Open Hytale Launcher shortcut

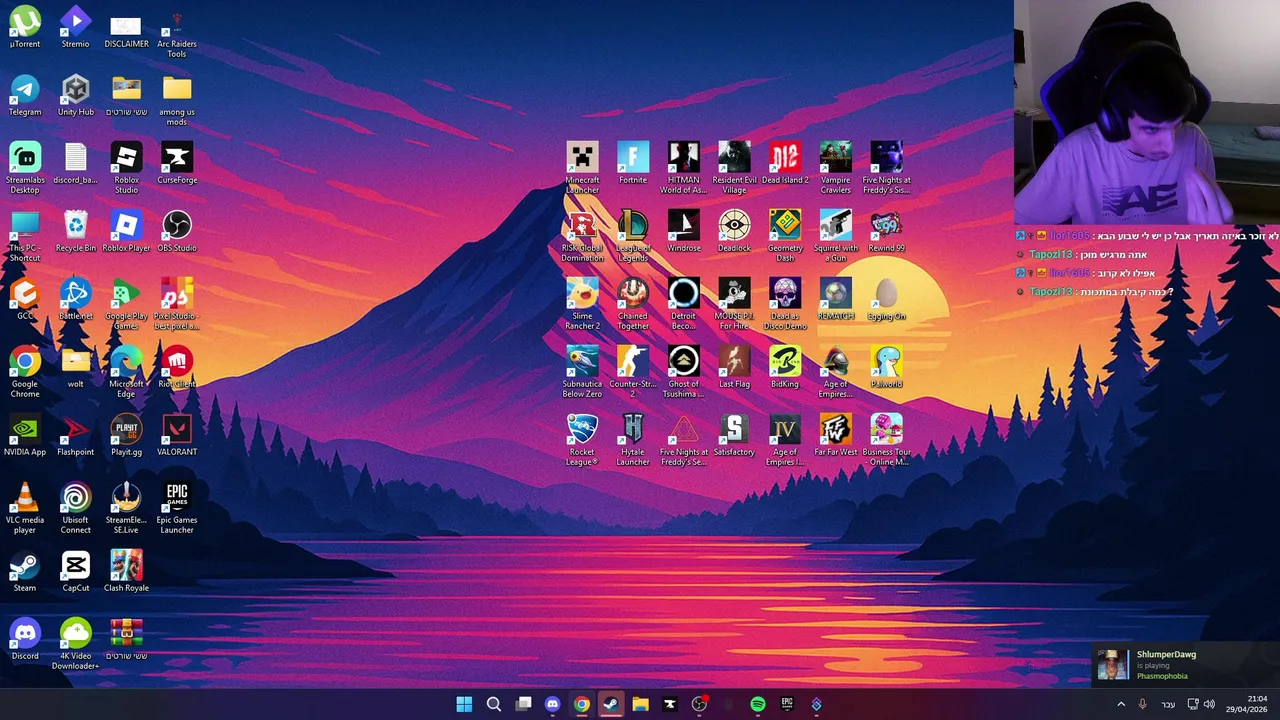[633, 441]
